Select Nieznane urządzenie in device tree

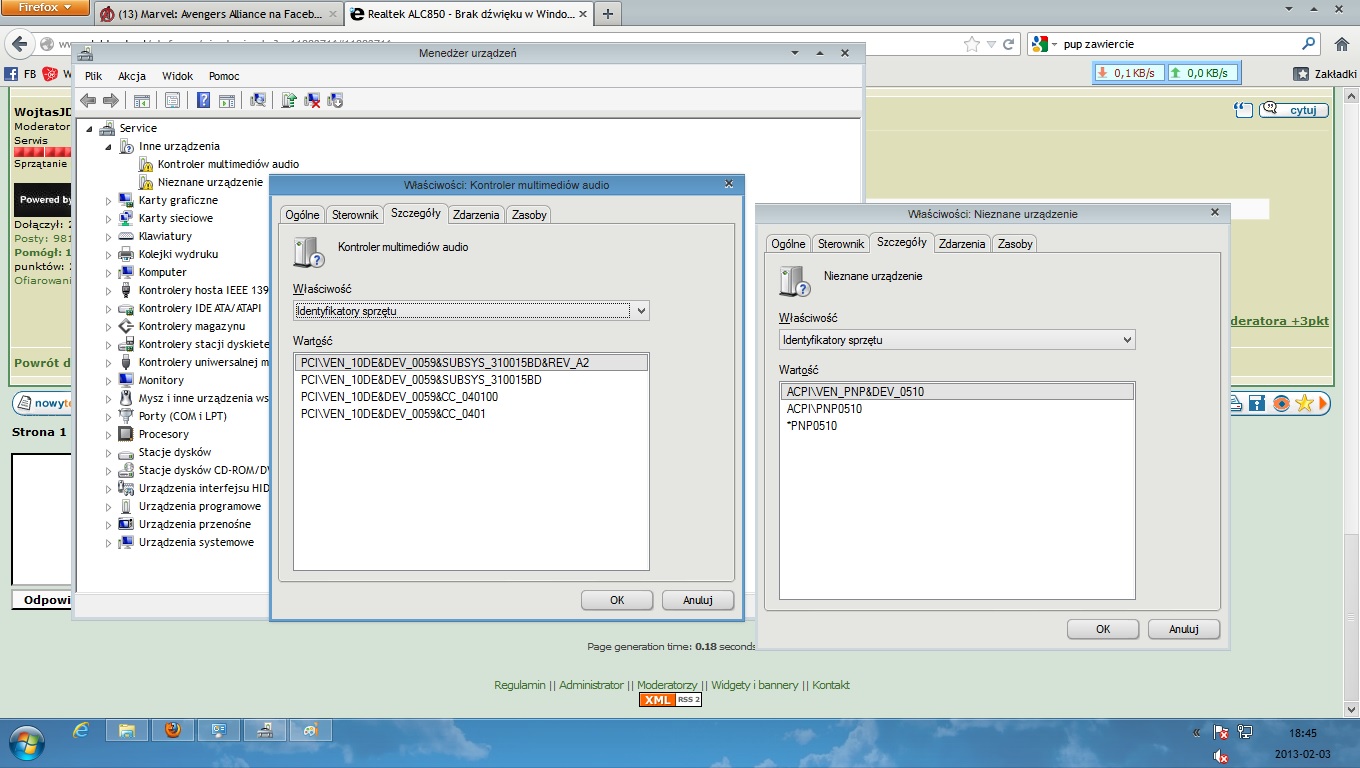coord(210,182)
